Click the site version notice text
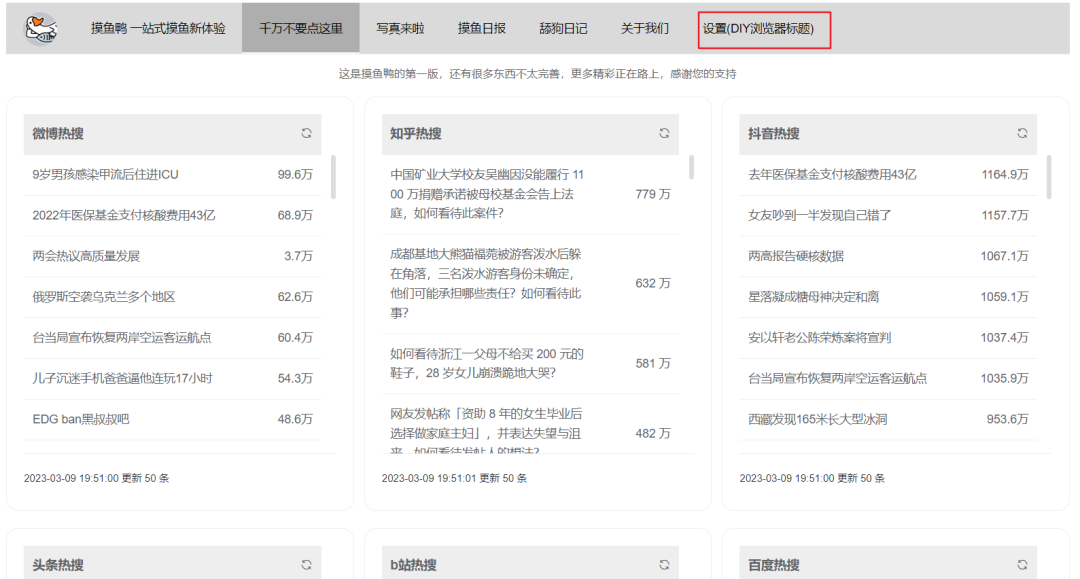The height and width of the screenshot is (579, 1080). (x=537, y=74)
